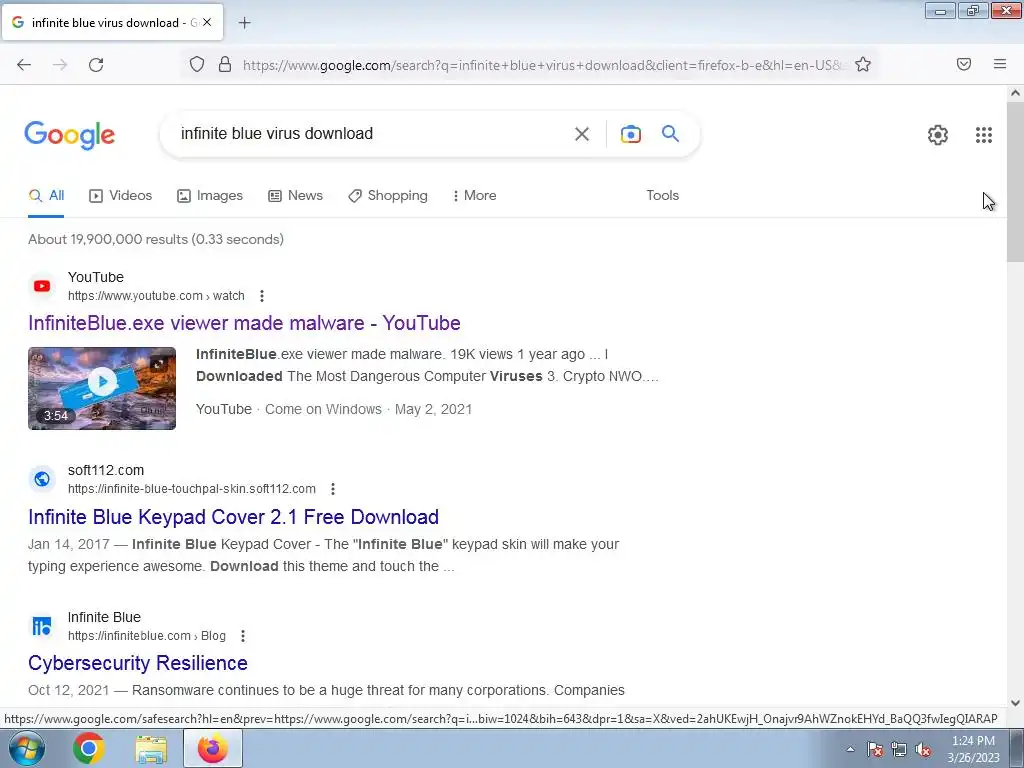Viewport: 1024px width, 768px height.
Task: Submit search with the magnifying glass icon
Action: click(671, 134)
